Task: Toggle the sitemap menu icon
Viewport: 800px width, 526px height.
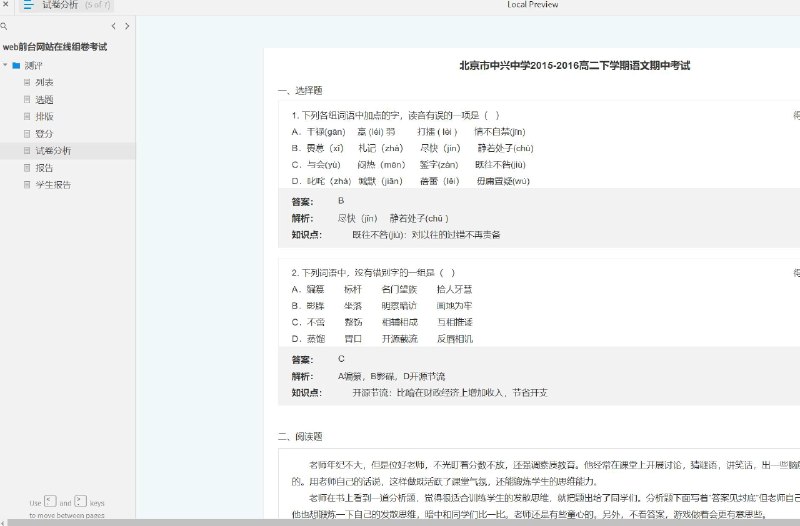Action: (29, 5)
